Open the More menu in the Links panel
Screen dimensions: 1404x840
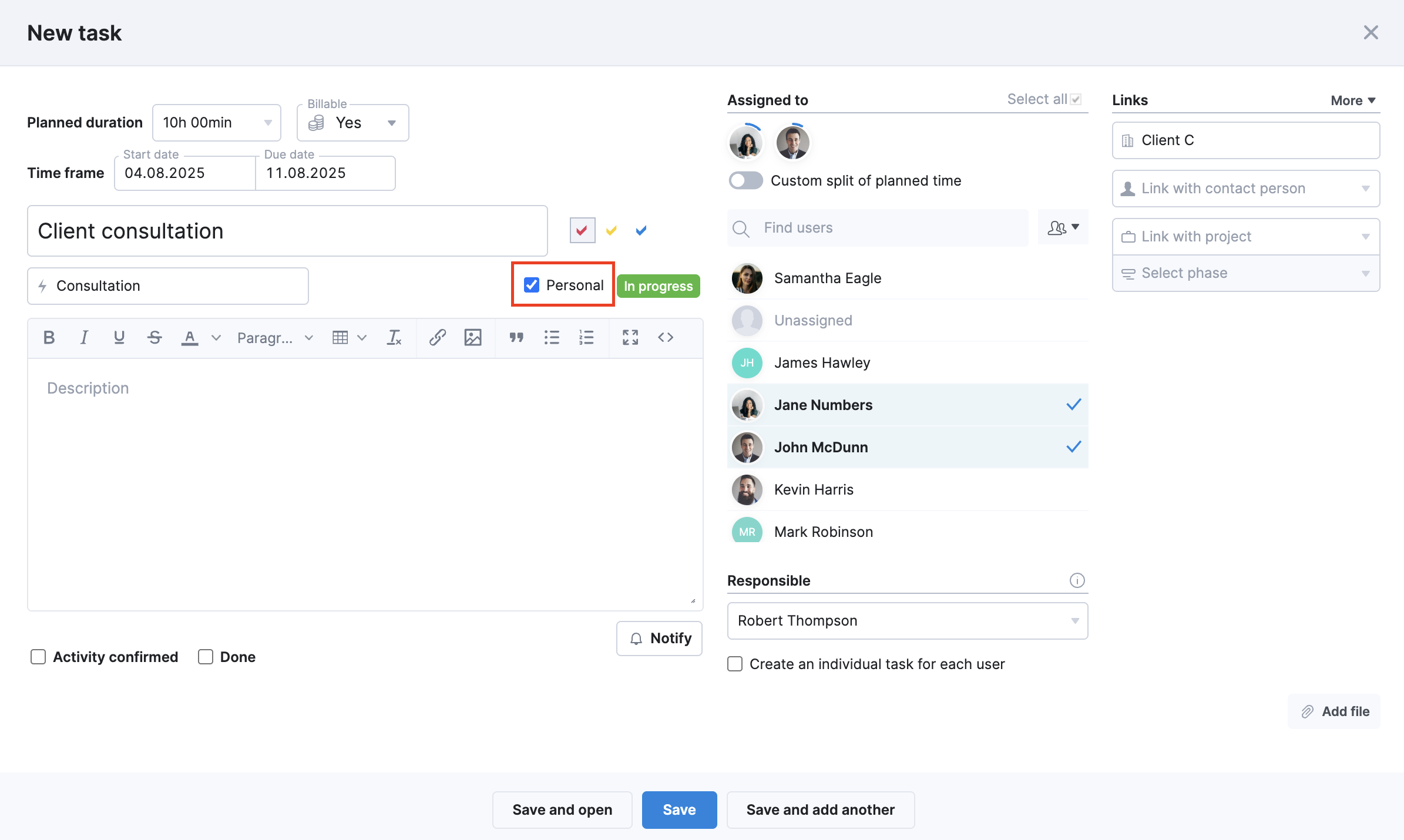[1352, 100]
